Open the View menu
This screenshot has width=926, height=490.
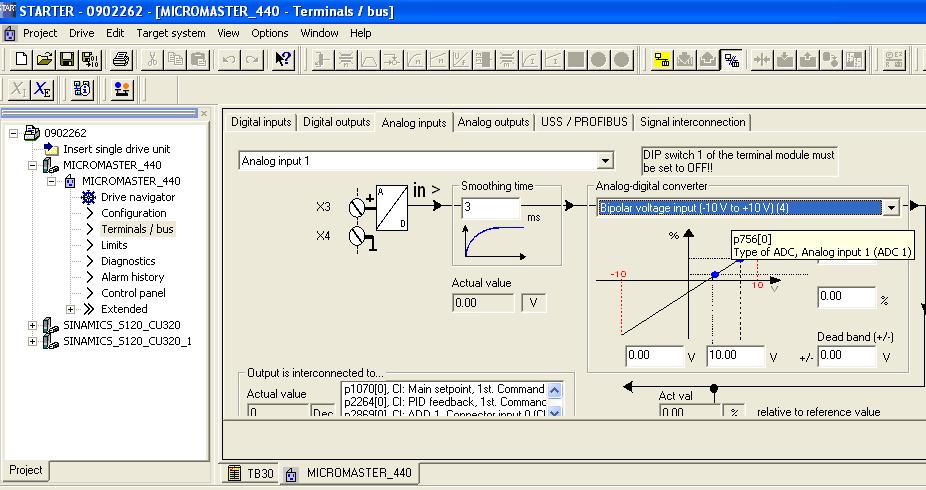click(228, 33)
